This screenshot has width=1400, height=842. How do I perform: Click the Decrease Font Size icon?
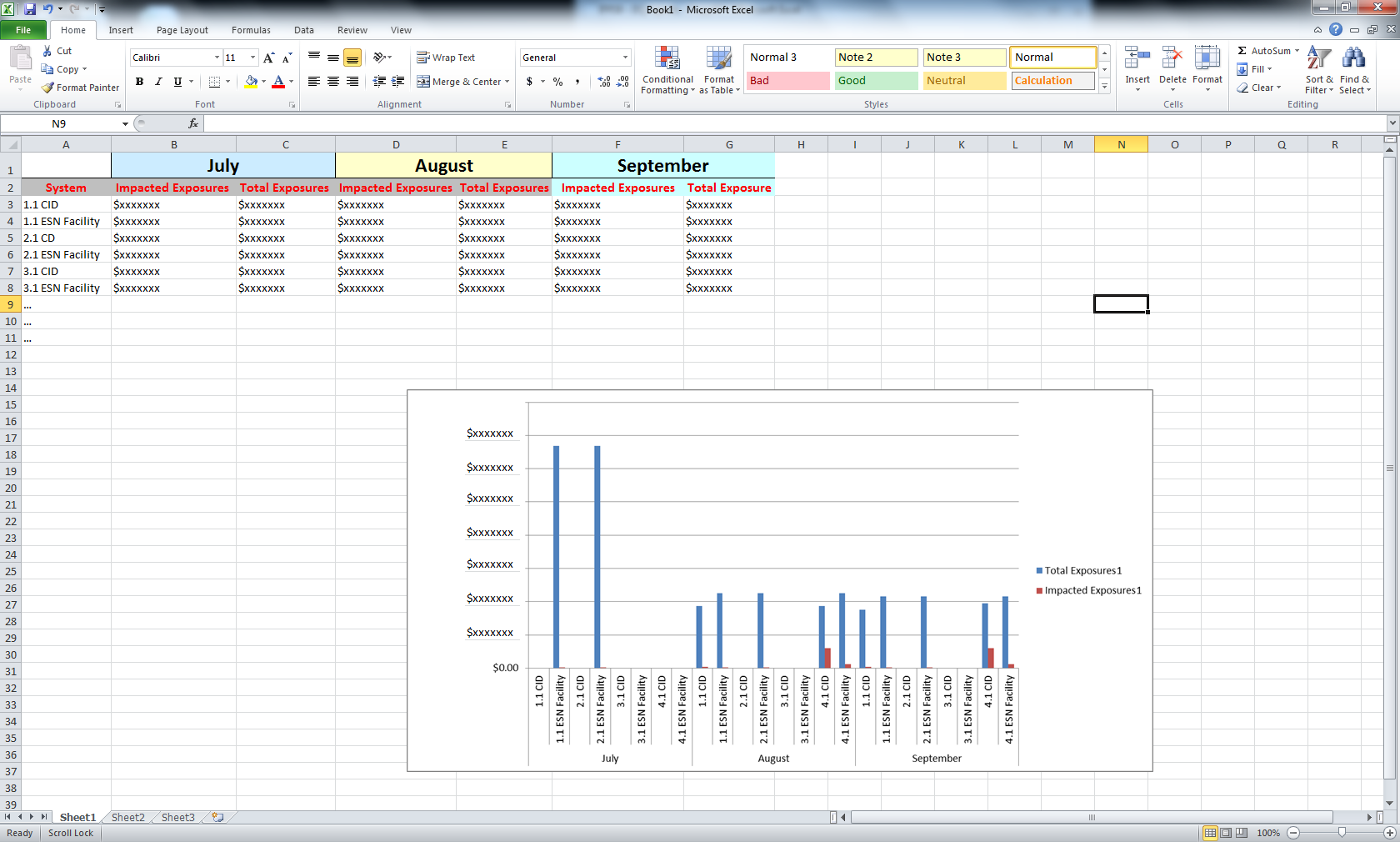[287, 58]
